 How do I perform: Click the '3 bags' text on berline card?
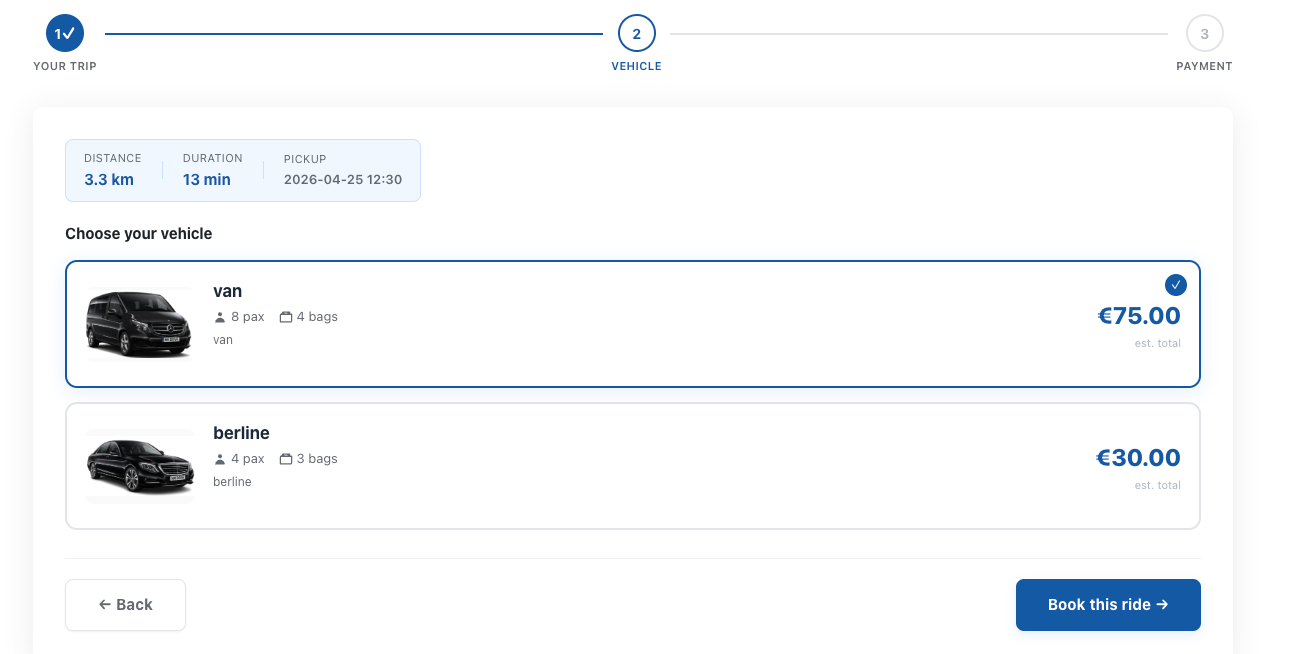(x=317, y=459)
